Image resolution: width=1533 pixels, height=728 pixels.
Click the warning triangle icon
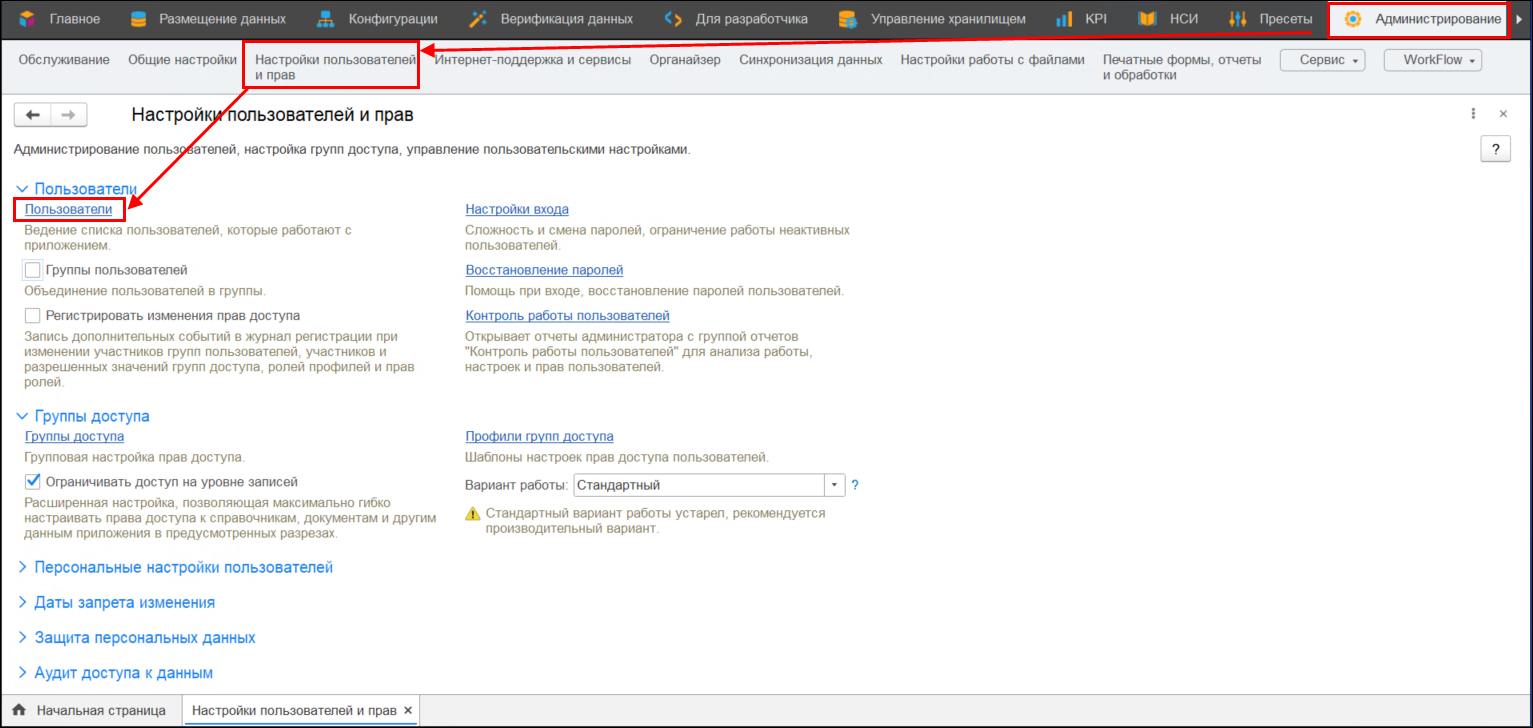tap(473, 514)
